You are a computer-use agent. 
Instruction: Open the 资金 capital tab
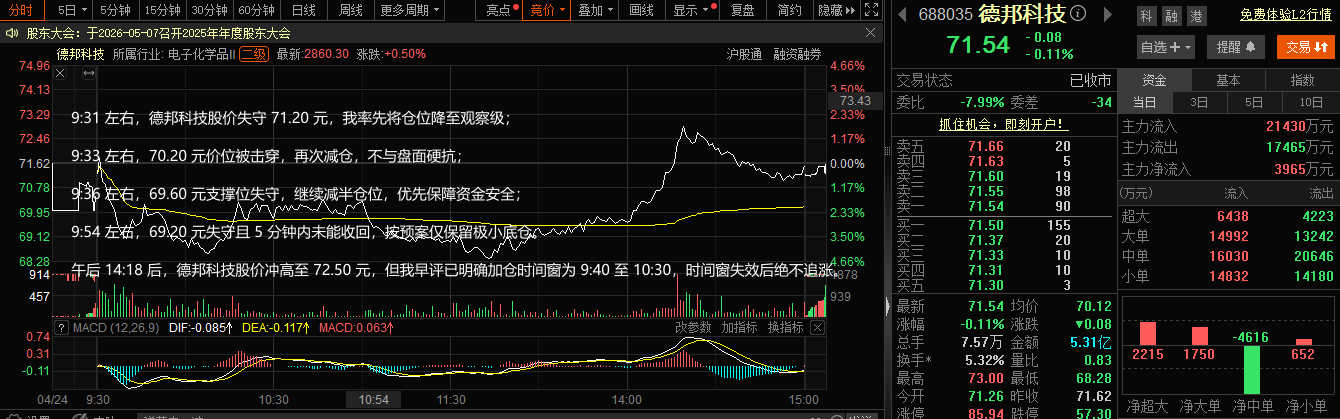pyautogui.click(x=1154, y=81)
